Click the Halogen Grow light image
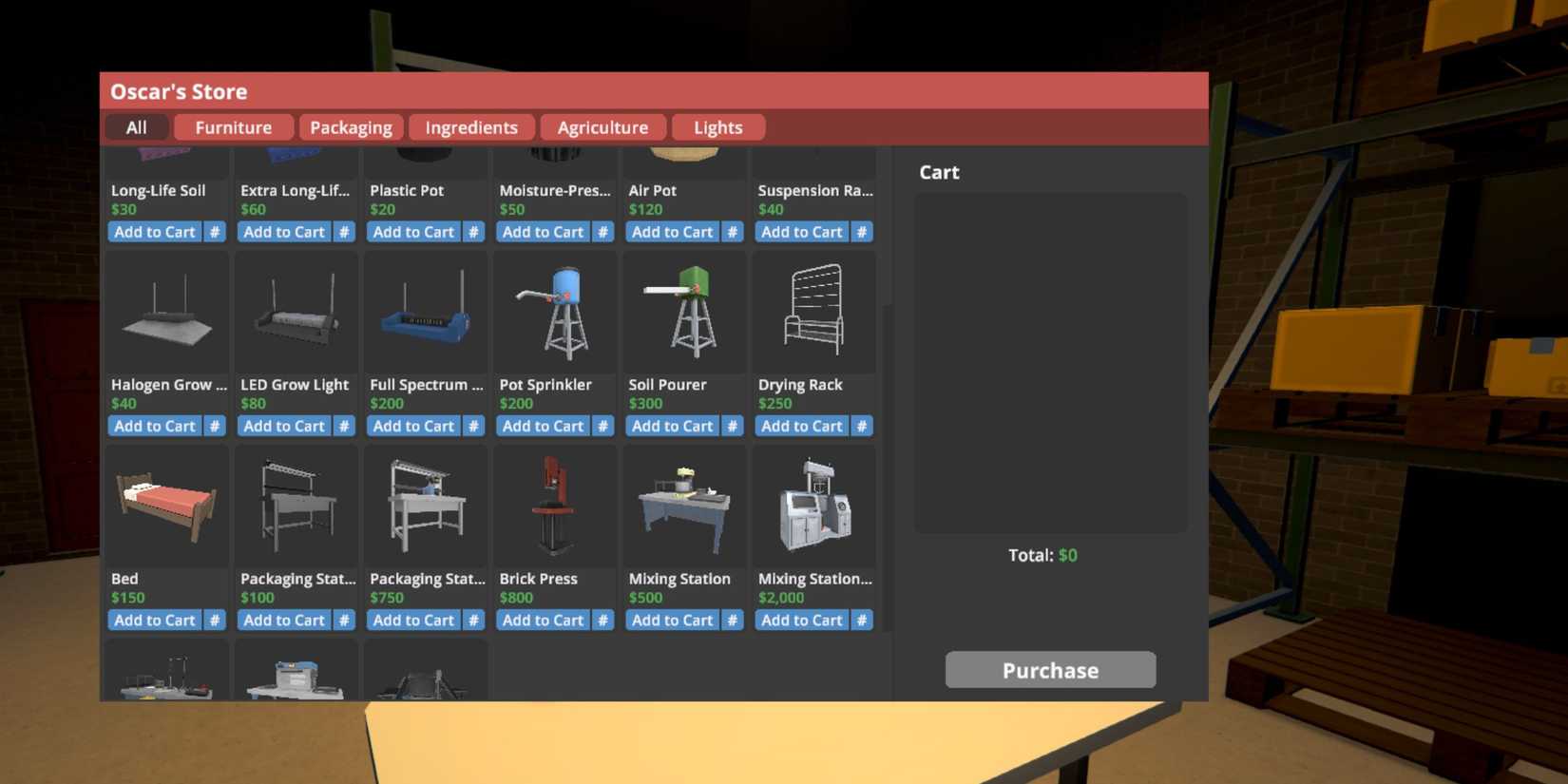Image resolution: width=1568 pixels, height=784 pixels. 167,314
